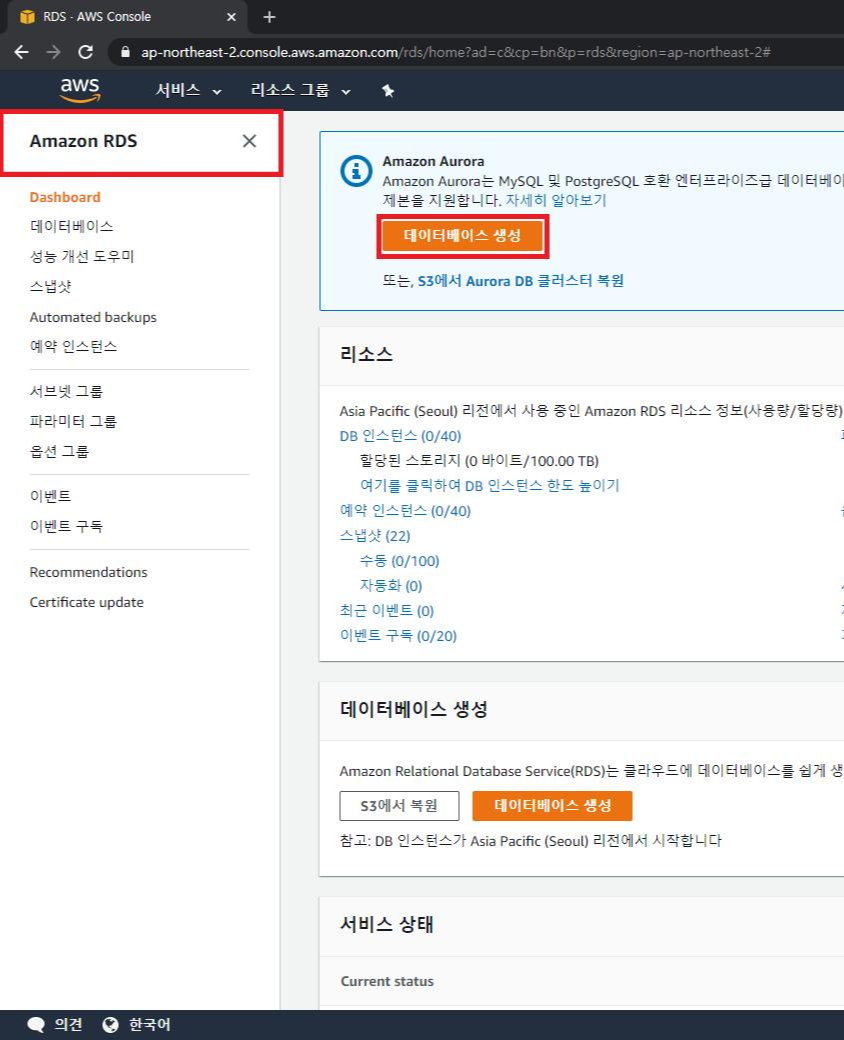Open 데이터베이스 in the sidebar
The image size is (844, 1040).
point(72,226)
